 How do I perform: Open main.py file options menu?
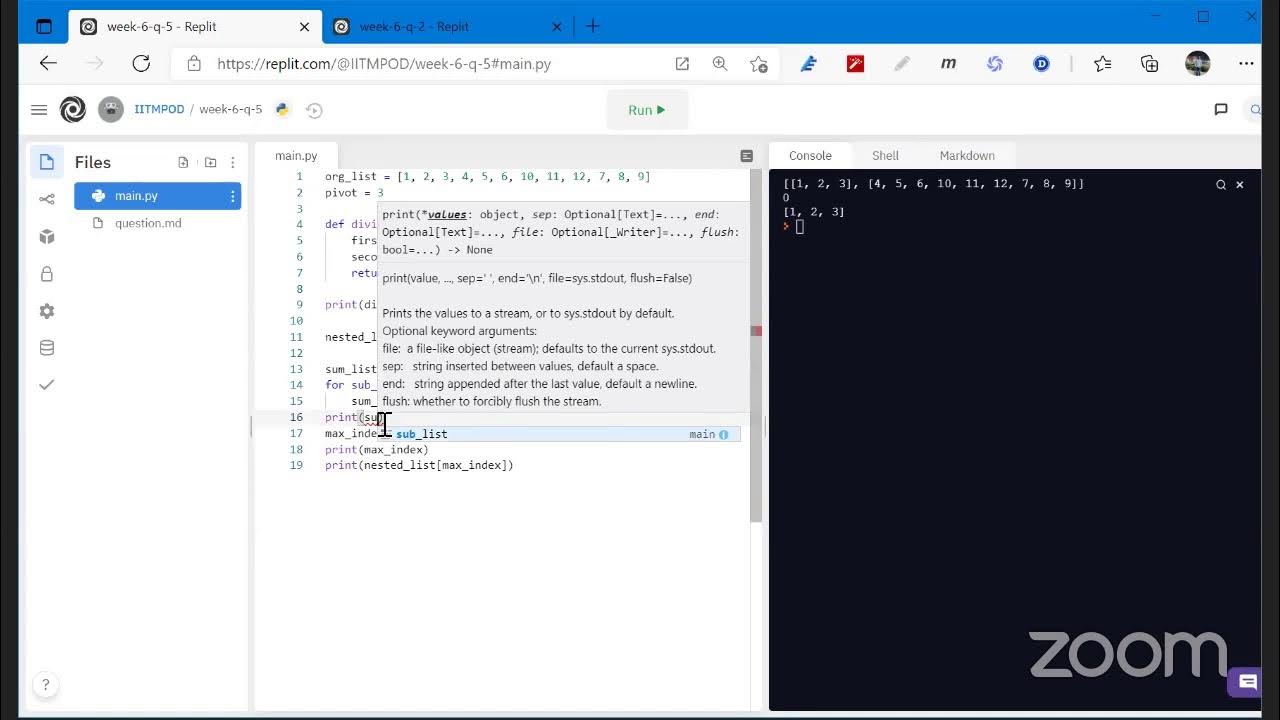[x=232, y=196]
